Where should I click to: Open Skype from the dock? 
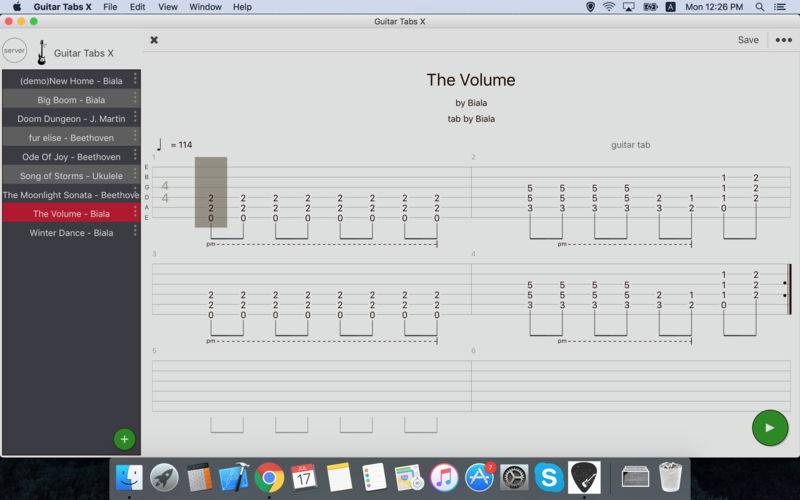pyautogui.click(x=549, y=478)
